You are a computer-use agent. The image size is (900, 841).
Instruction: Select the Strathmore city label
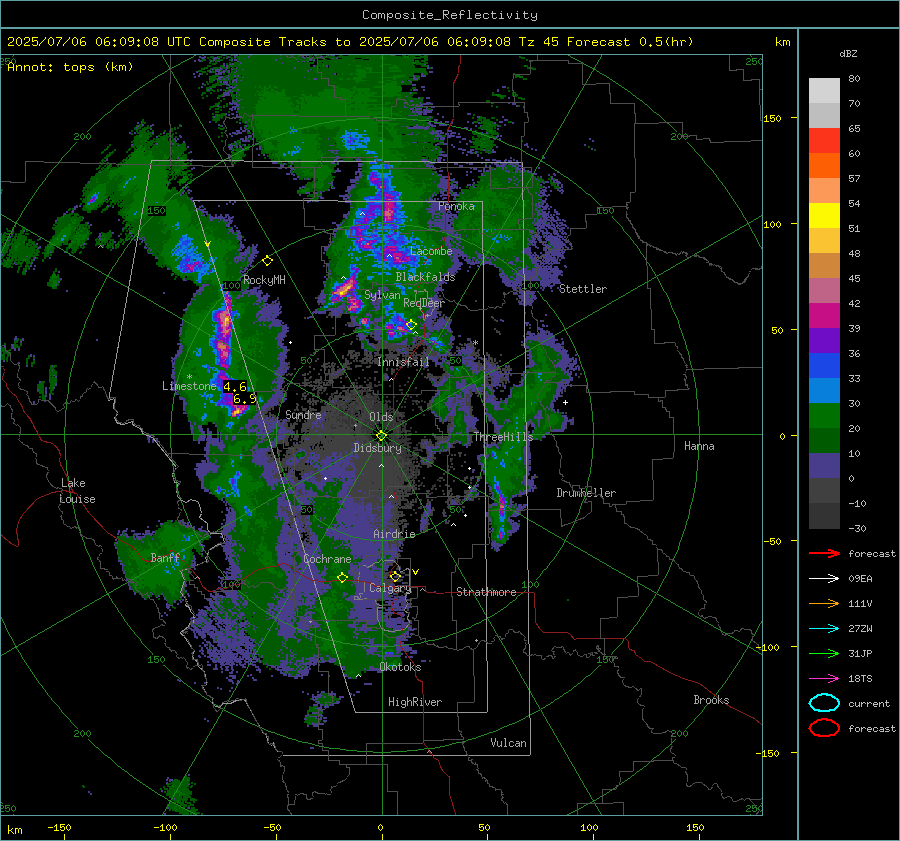click(486, 592)
